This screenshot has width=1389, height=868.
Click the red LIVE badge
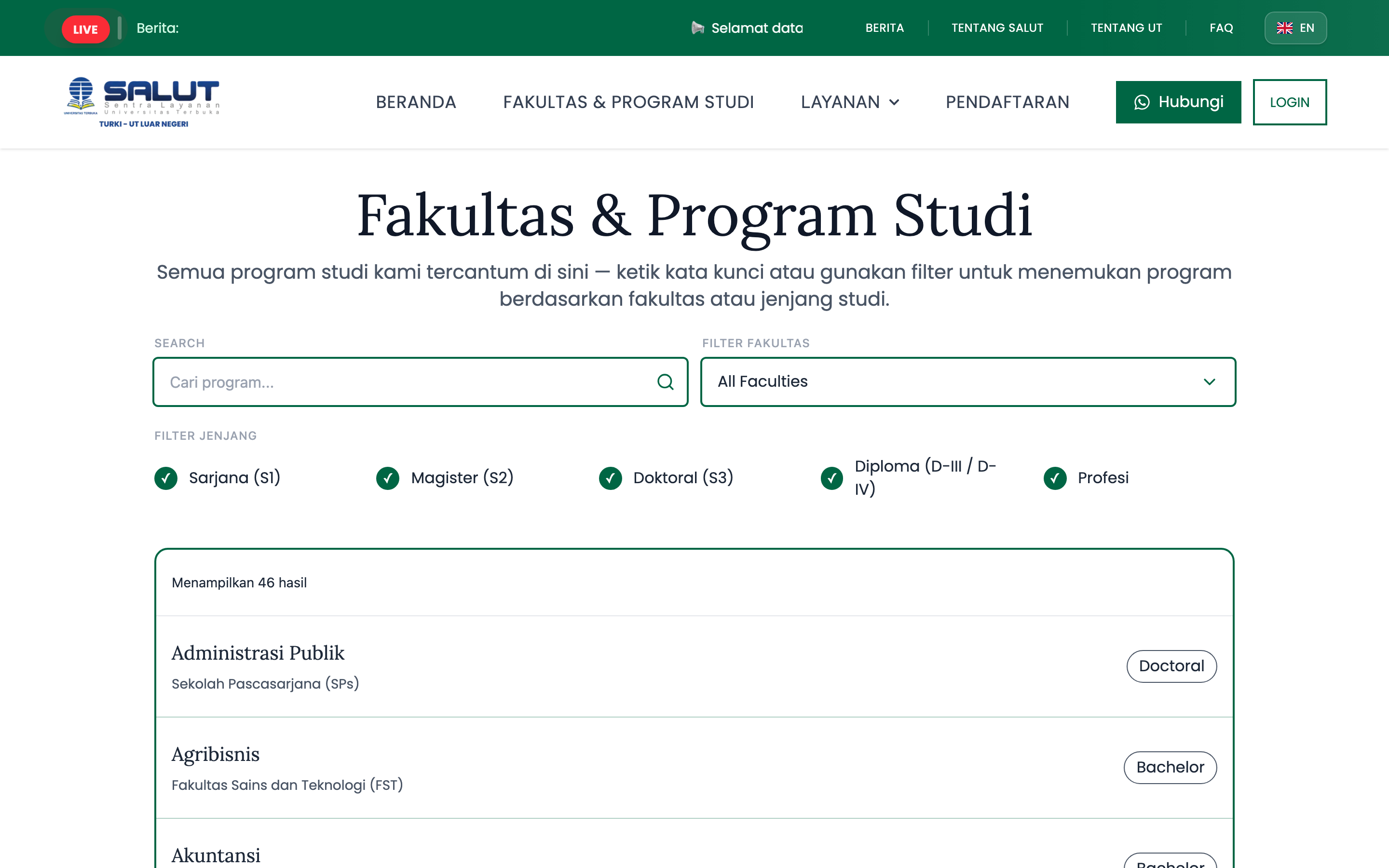click(x=85, y=29)
